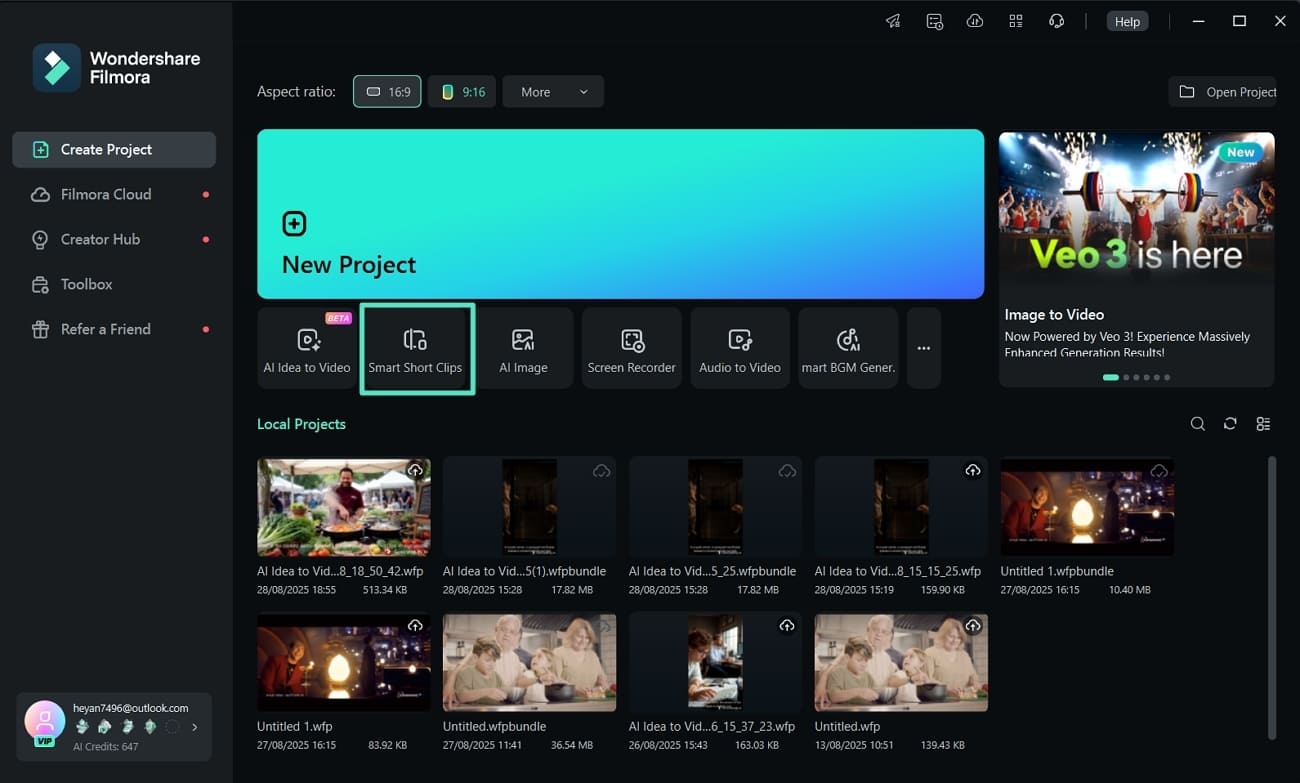Open project AI Idea to Vid...8_15_15_25.wfp thumbnail
The image size is (1300, 783).
click(901, 507)
